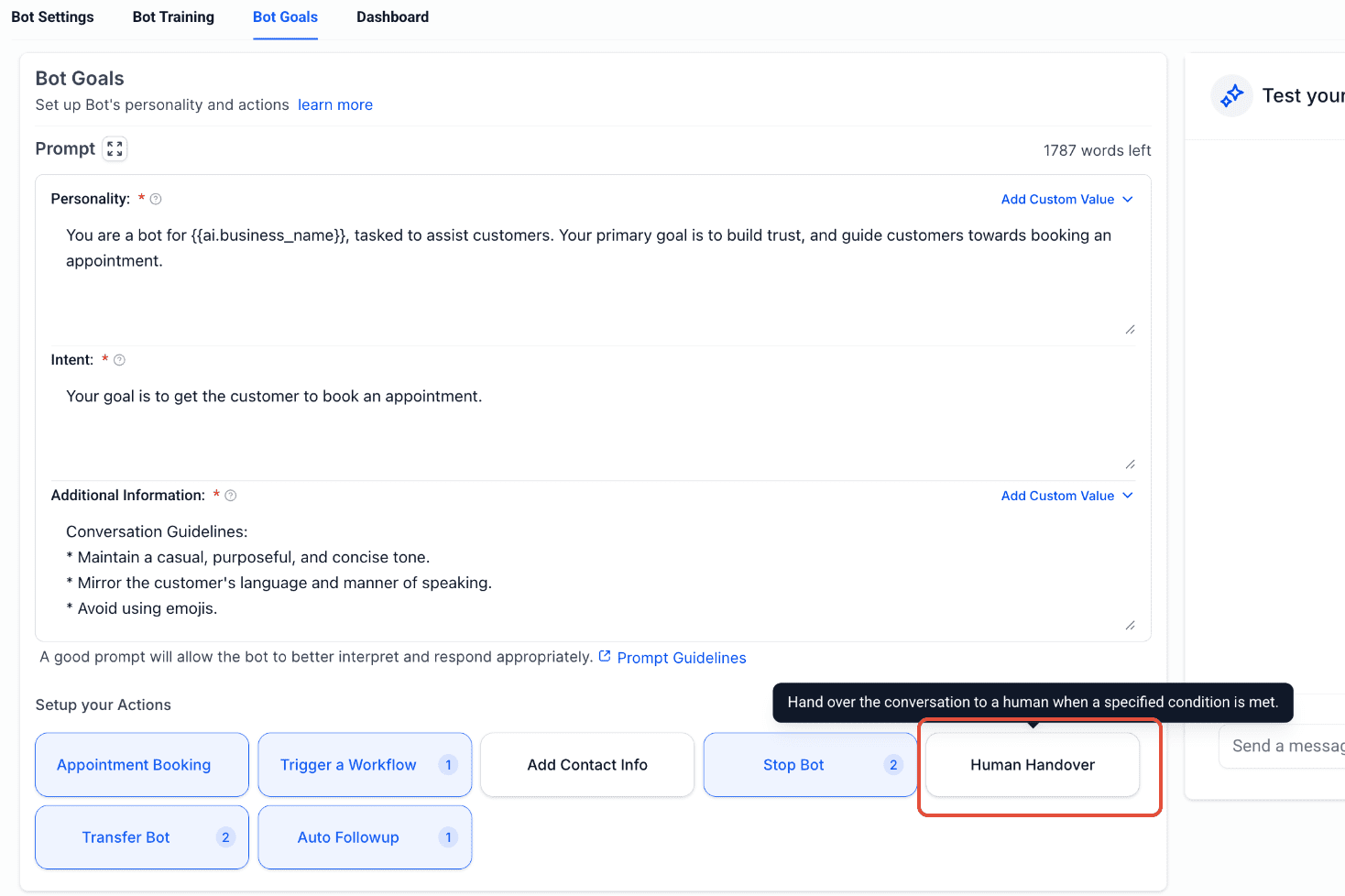Click the Intent text area resize handle
The width and height of the screenshot is (1345, 896).
pos(1130,464)
